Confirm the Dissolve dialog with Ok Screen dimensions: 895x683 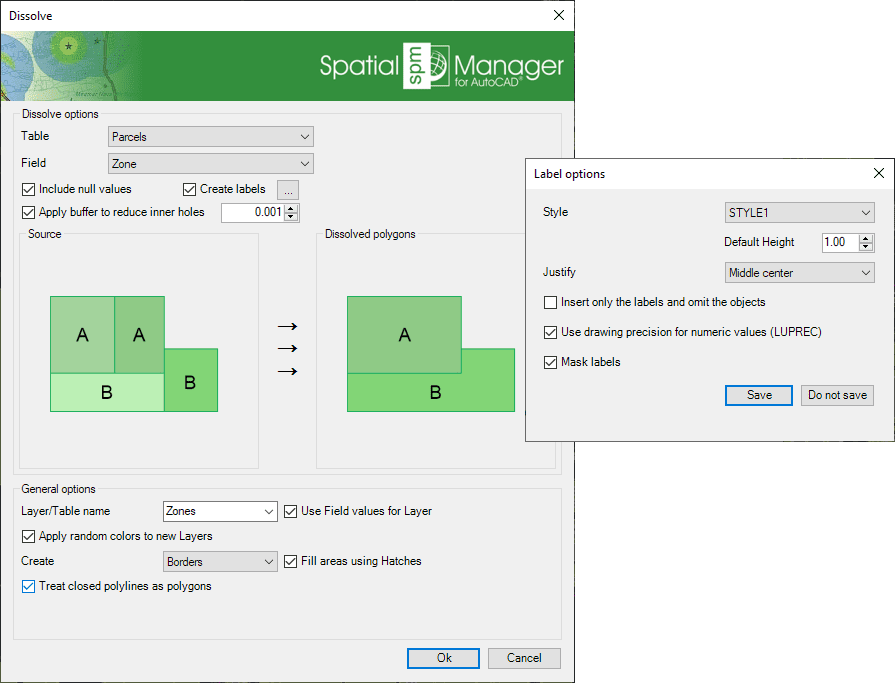(x=442, y=658)
